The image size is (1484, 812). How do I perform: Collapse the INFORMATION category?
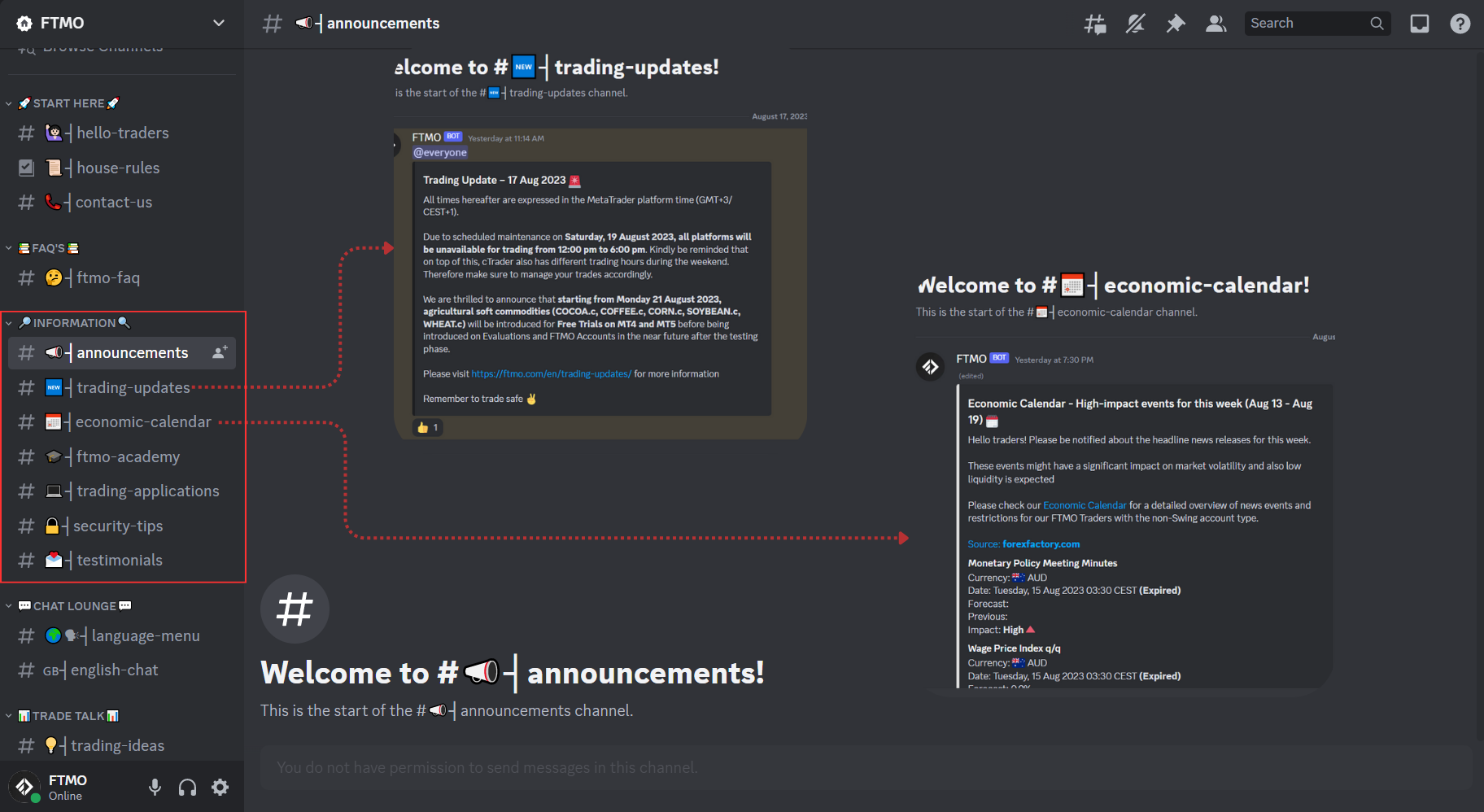(x=69, y=323)
